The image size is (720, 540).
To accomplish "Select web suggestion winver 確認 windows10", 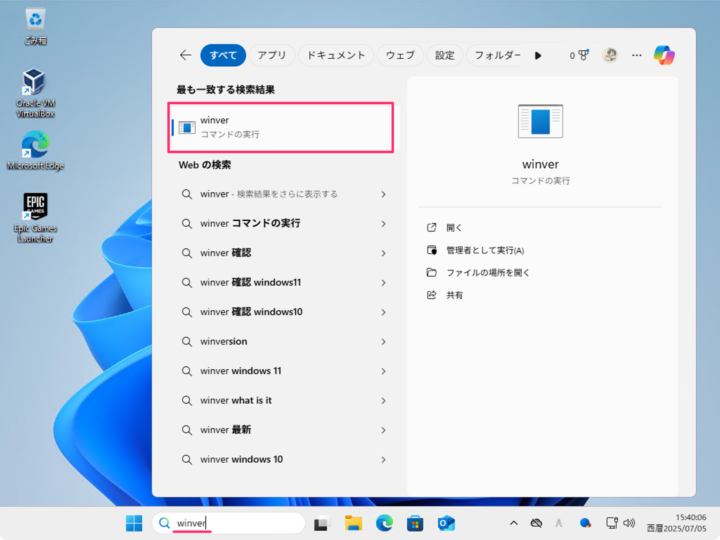I will (283, 312).
